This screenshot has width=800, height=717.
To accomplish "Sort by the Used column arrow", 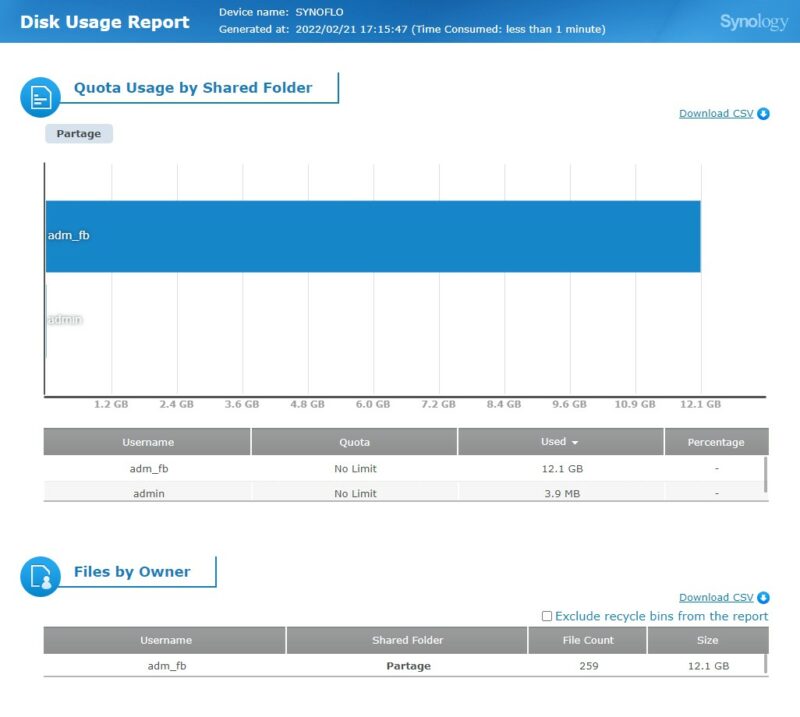I will pyautogui.click(x=575, y=442).
